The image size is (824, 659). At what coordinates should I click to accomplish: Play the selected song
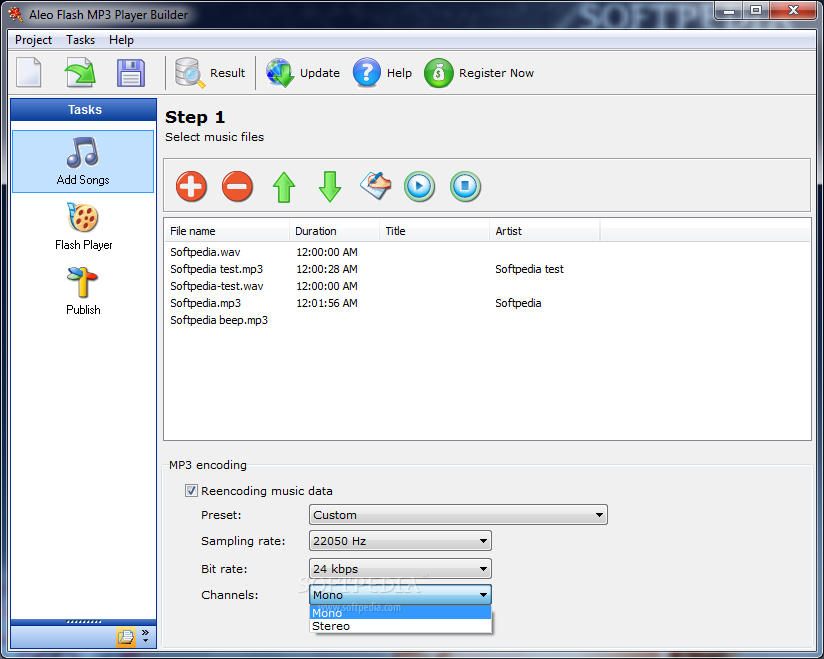click(419, 186)
